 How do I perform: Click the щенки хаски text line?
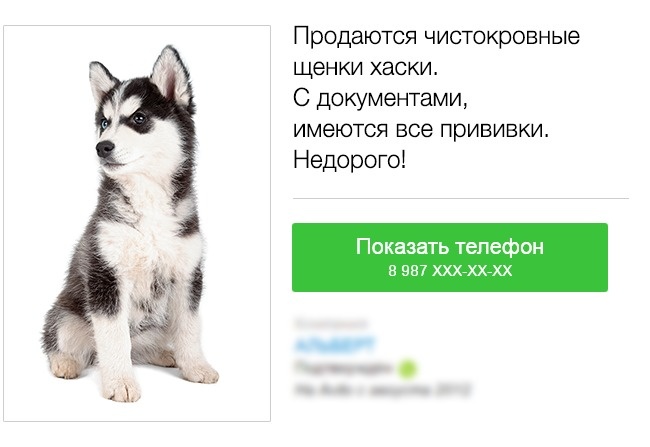(366, 67)
